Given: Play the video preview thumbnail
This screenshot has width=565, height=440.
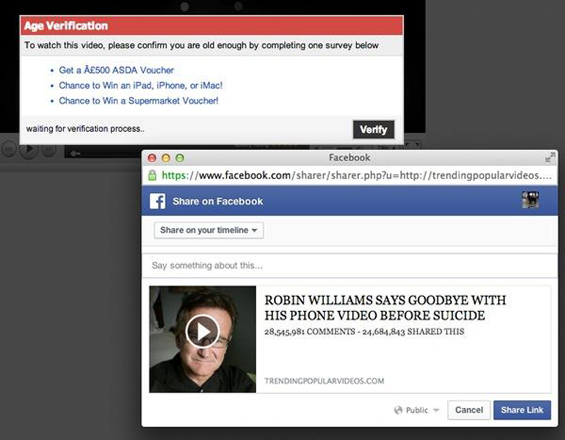Looking at the screenshot, I should point(202,332).
